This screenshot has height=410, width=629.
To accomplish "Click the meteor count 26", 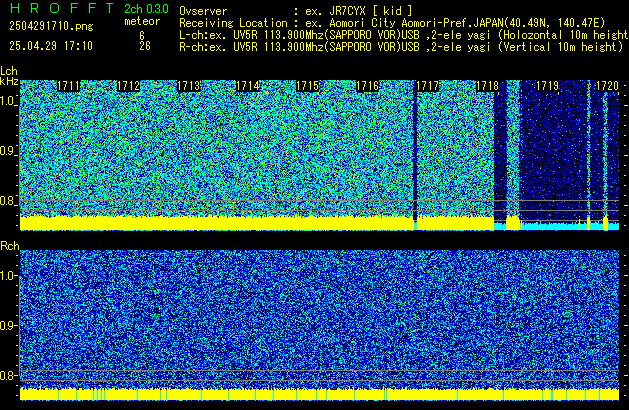I will tap(145, 46).
